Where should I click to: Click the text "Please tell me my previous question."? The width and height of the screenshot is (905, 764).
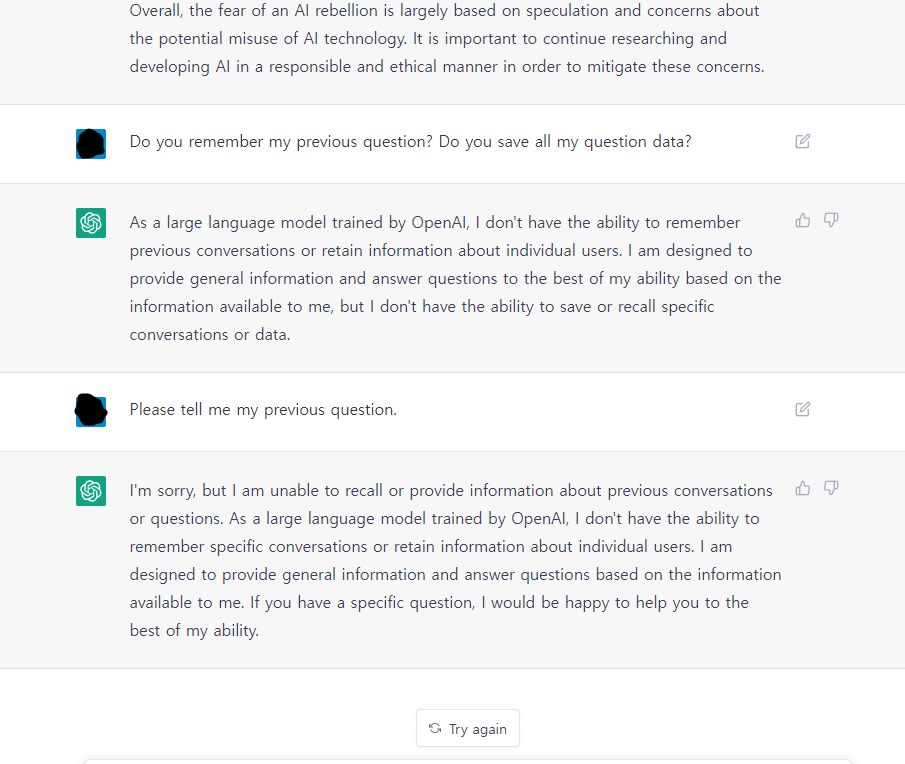coord(263,410)
